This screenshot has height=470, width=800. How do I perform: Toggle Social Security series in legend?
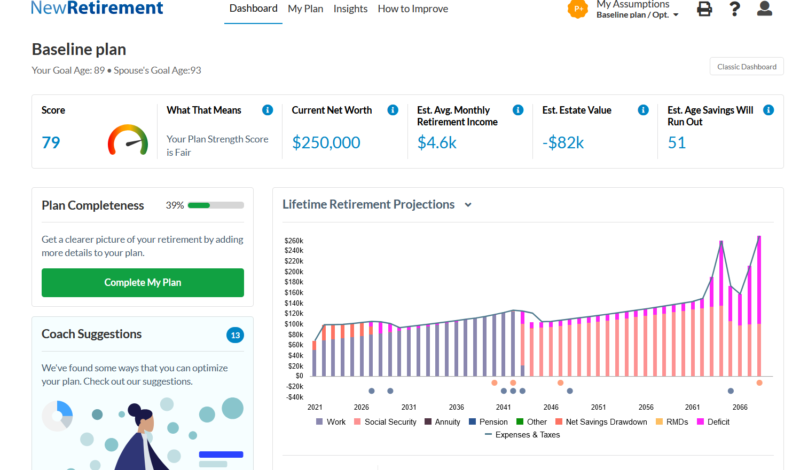click(x=387, y=422)
